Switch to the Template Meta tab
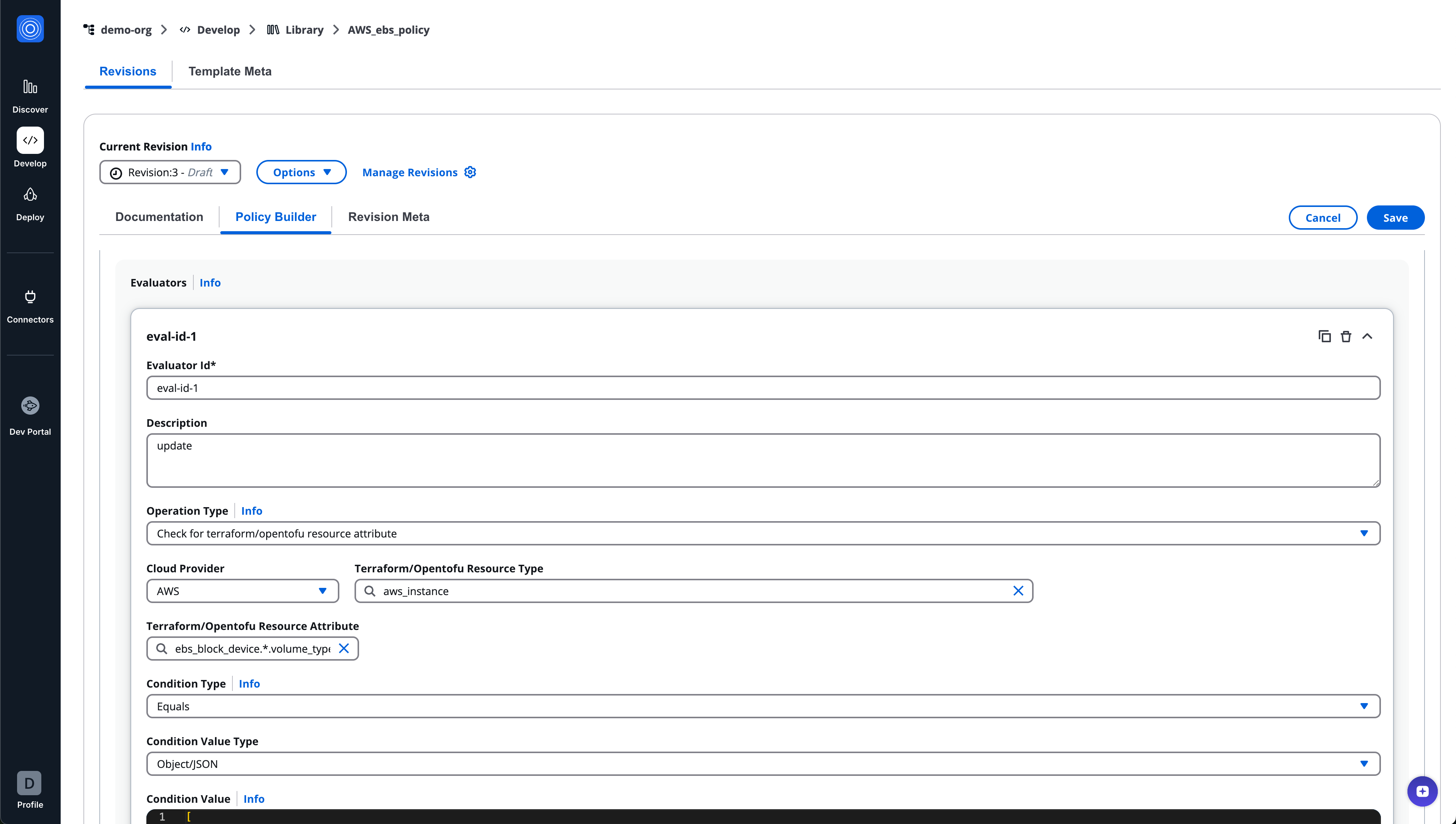The height and width of the screenshot is (824, 1456). (230, 71)
